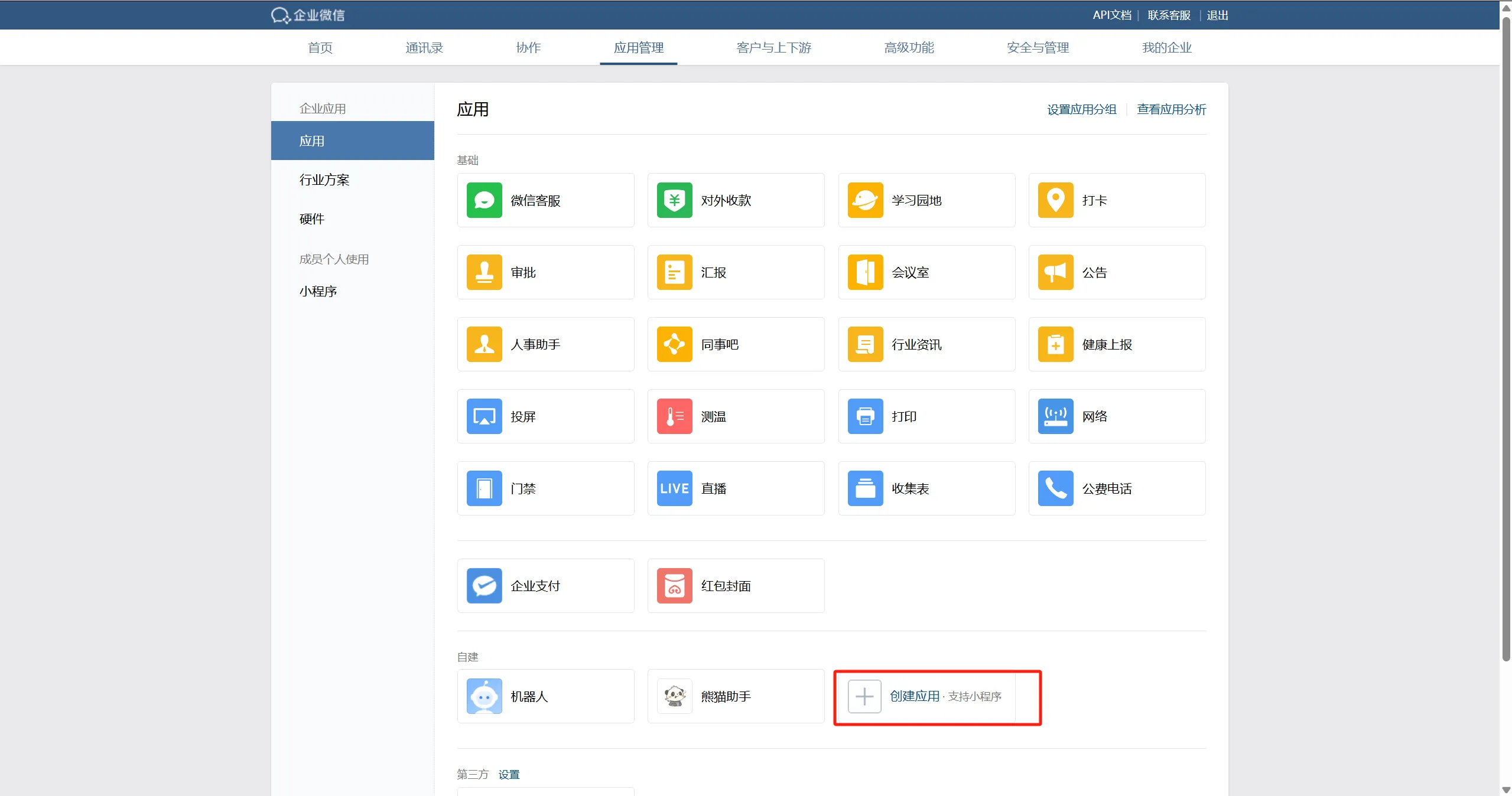The image size is (1512, 796).
Task: Open the 查看应用分析 link
Action: pos(1171,109)
